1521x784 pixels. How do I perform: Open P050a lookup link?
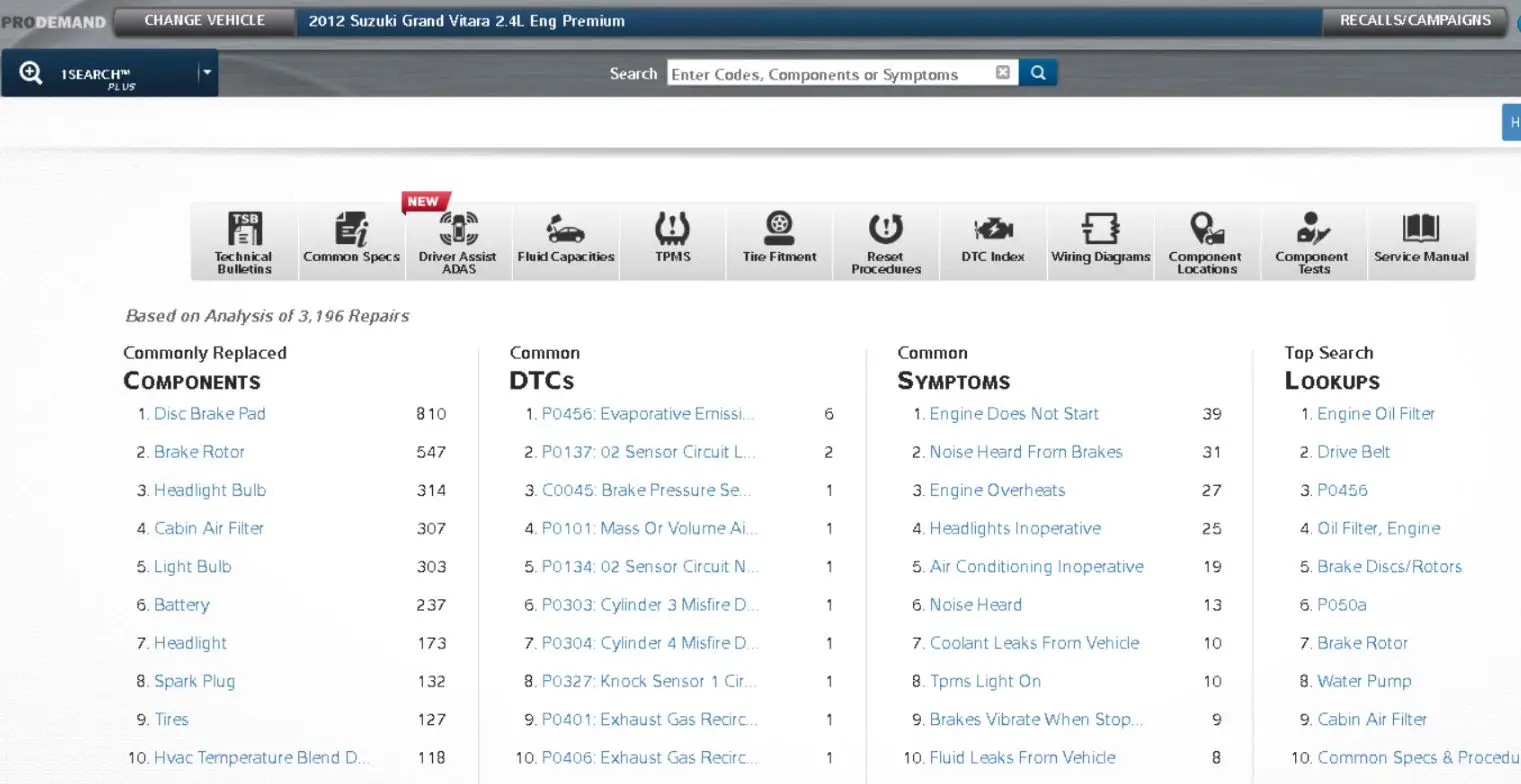pos(1342,605)
